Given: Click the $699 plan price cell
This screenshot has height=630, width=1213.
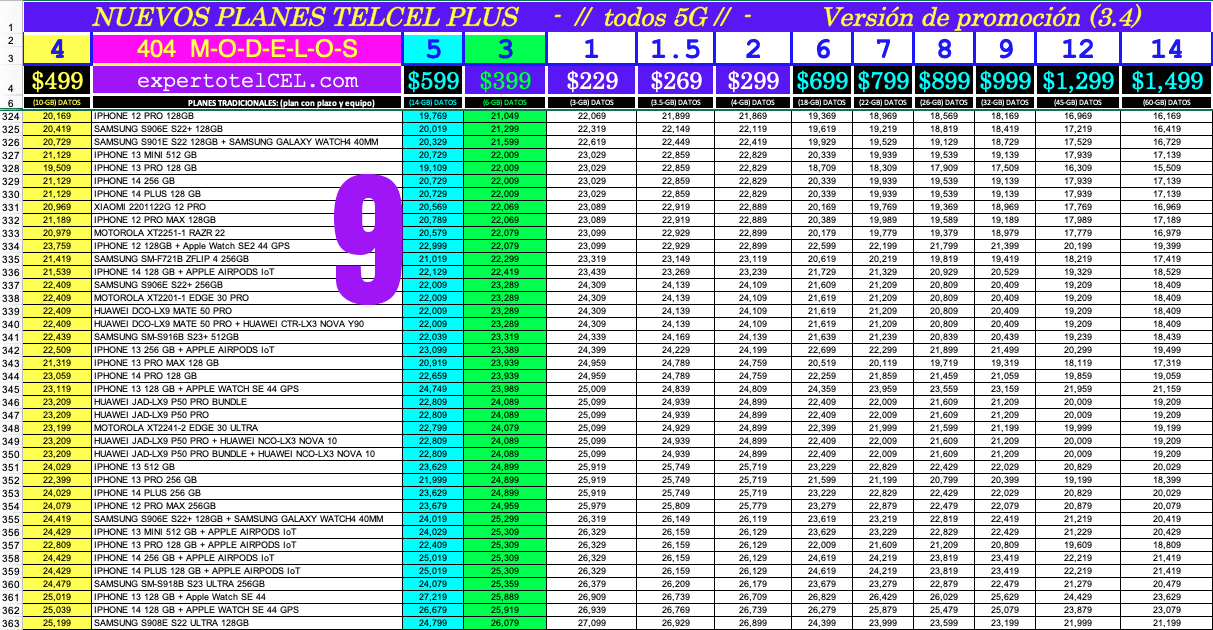Looking at the screenshot, I should pyautogui.click(x=822, y=81).
